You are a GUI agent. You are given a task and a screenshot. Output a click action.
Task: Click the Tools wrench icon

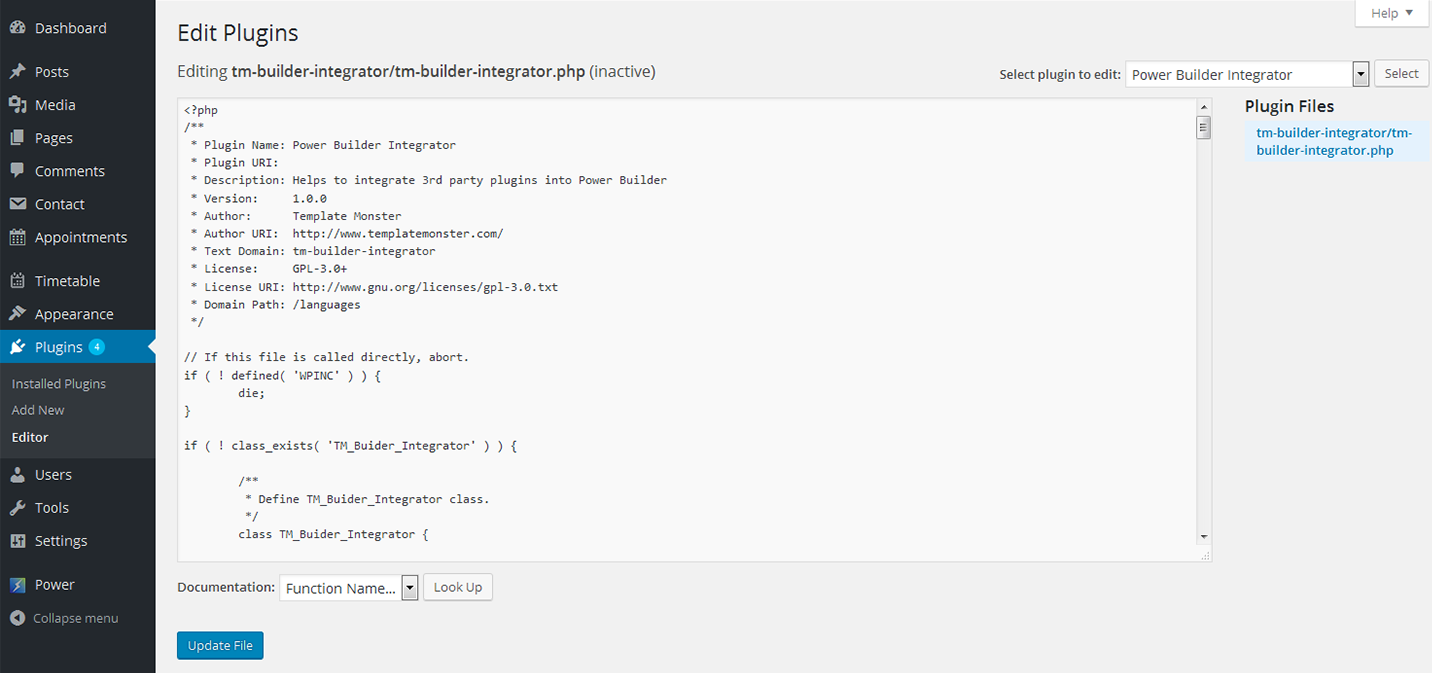click(17, 508)
